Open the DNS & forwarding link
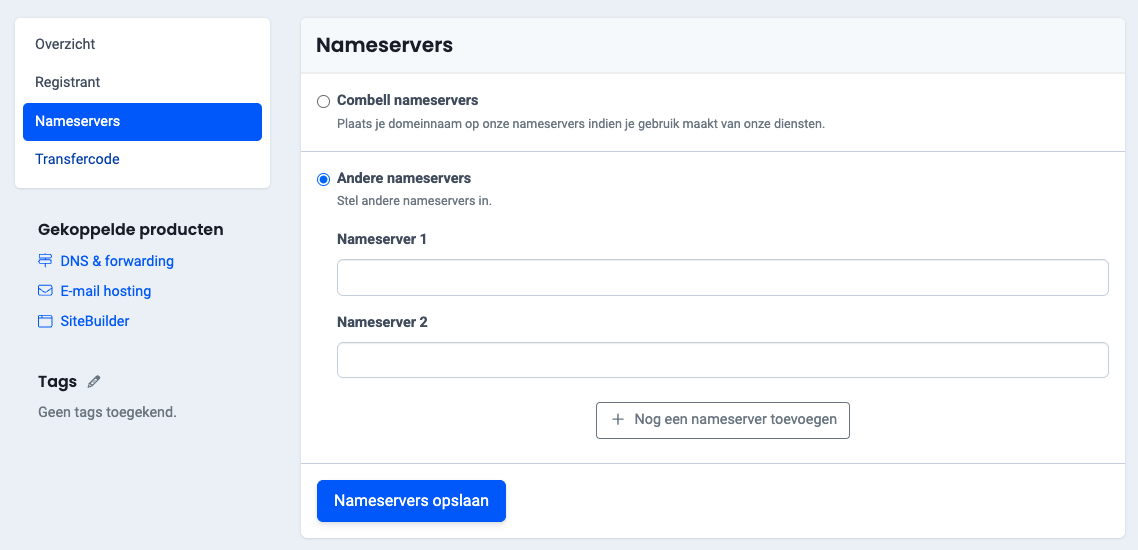This screenshot has height=550, width=1138. tap(116, 261)
